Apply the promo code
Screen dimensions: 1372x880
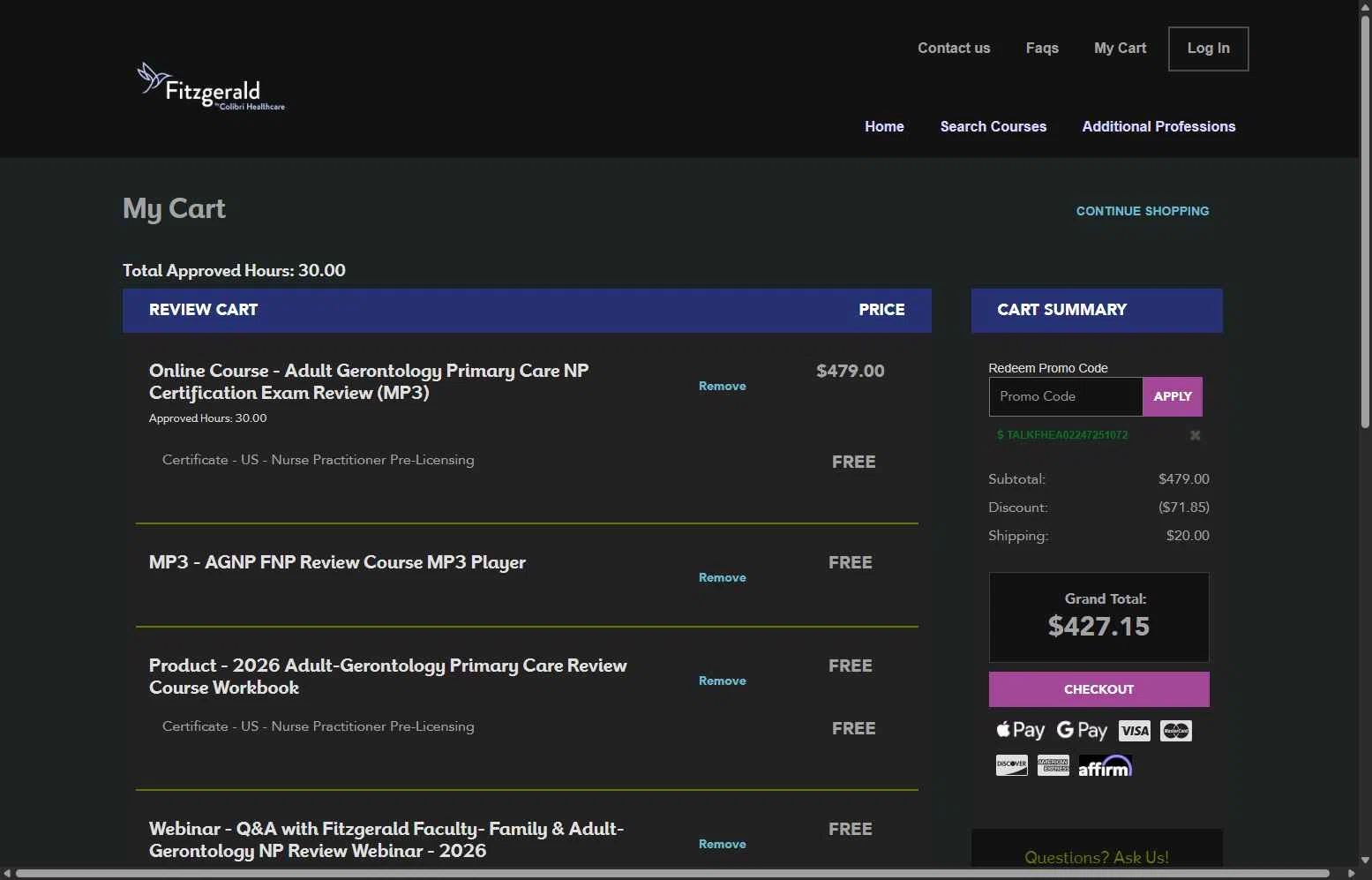[1173, 396]
